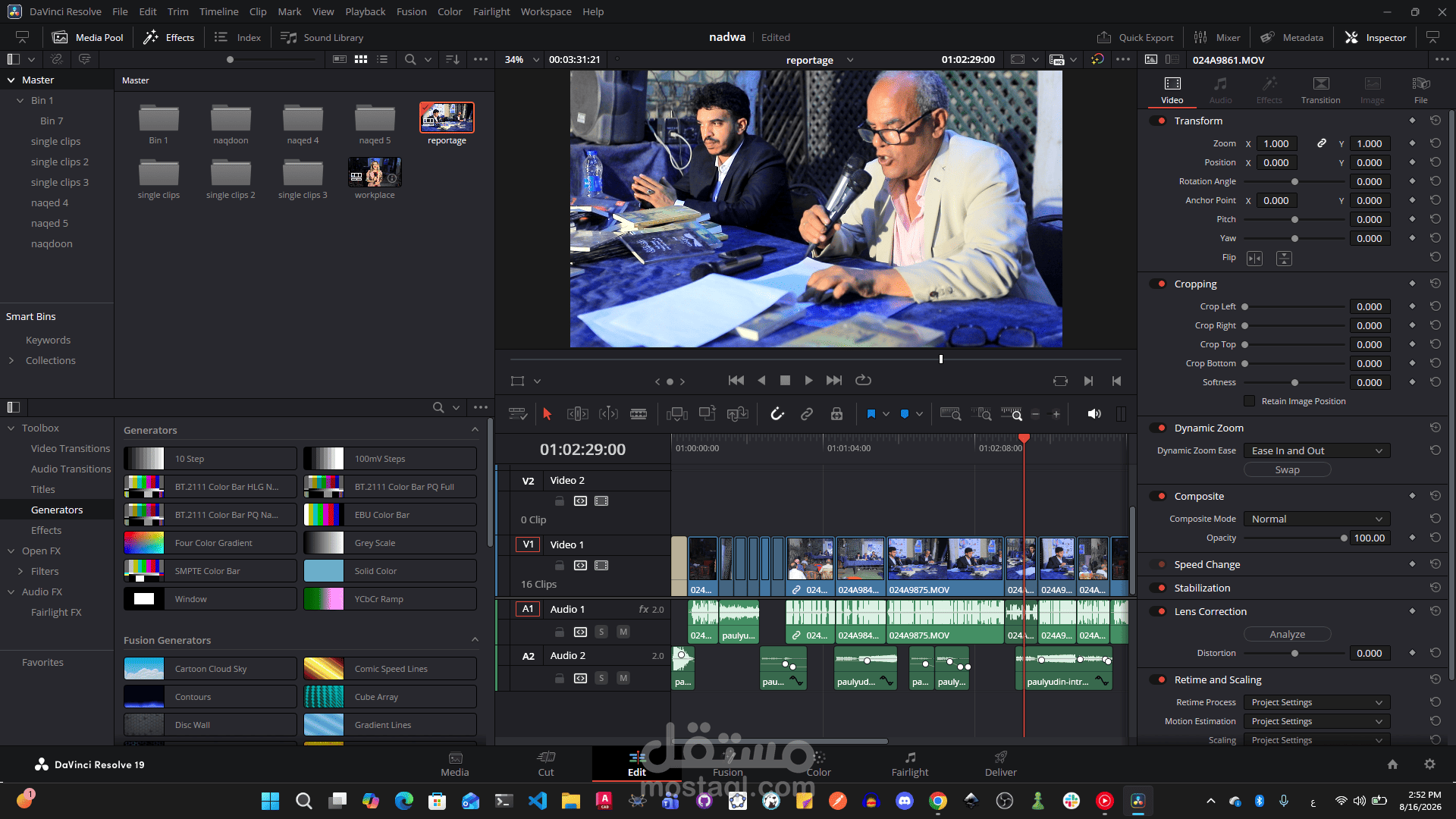Open the Media Pool search
The width and height of the screenshot is (1456, 819).
coord(410,59)
